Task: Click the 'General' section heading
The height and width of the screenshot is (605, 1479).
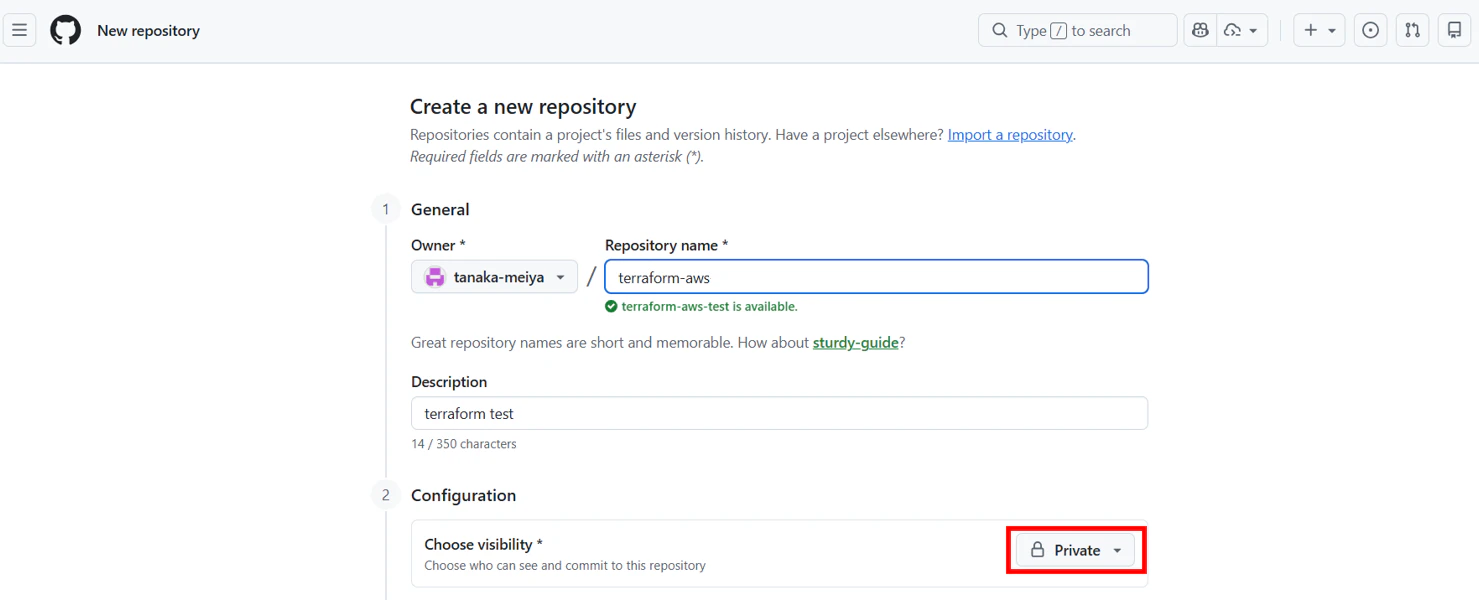Action: [440, 209]
